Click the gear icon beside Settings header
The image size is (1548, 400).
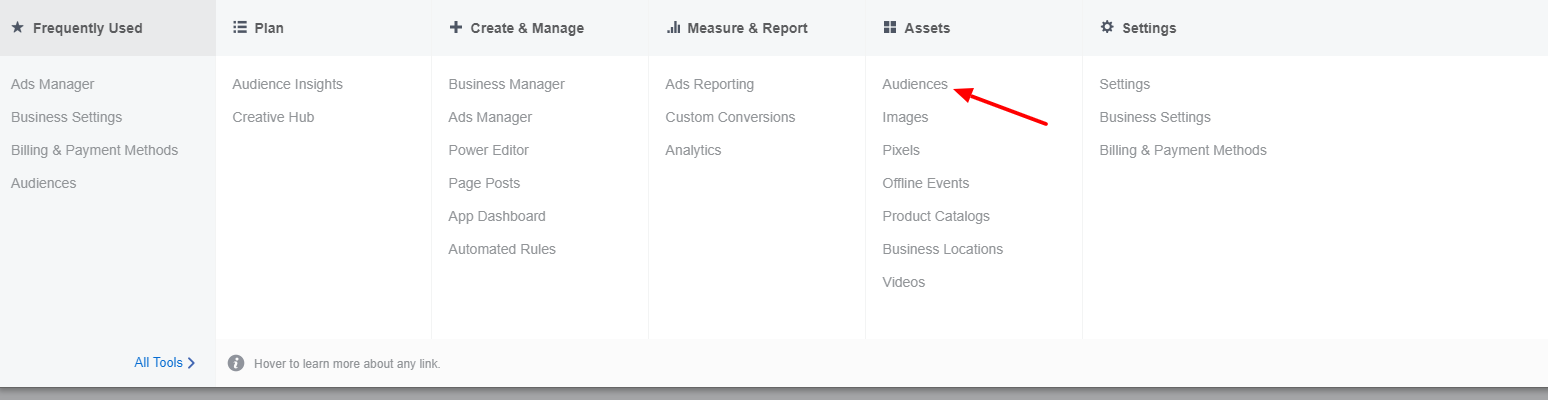tap(1107, 28)
